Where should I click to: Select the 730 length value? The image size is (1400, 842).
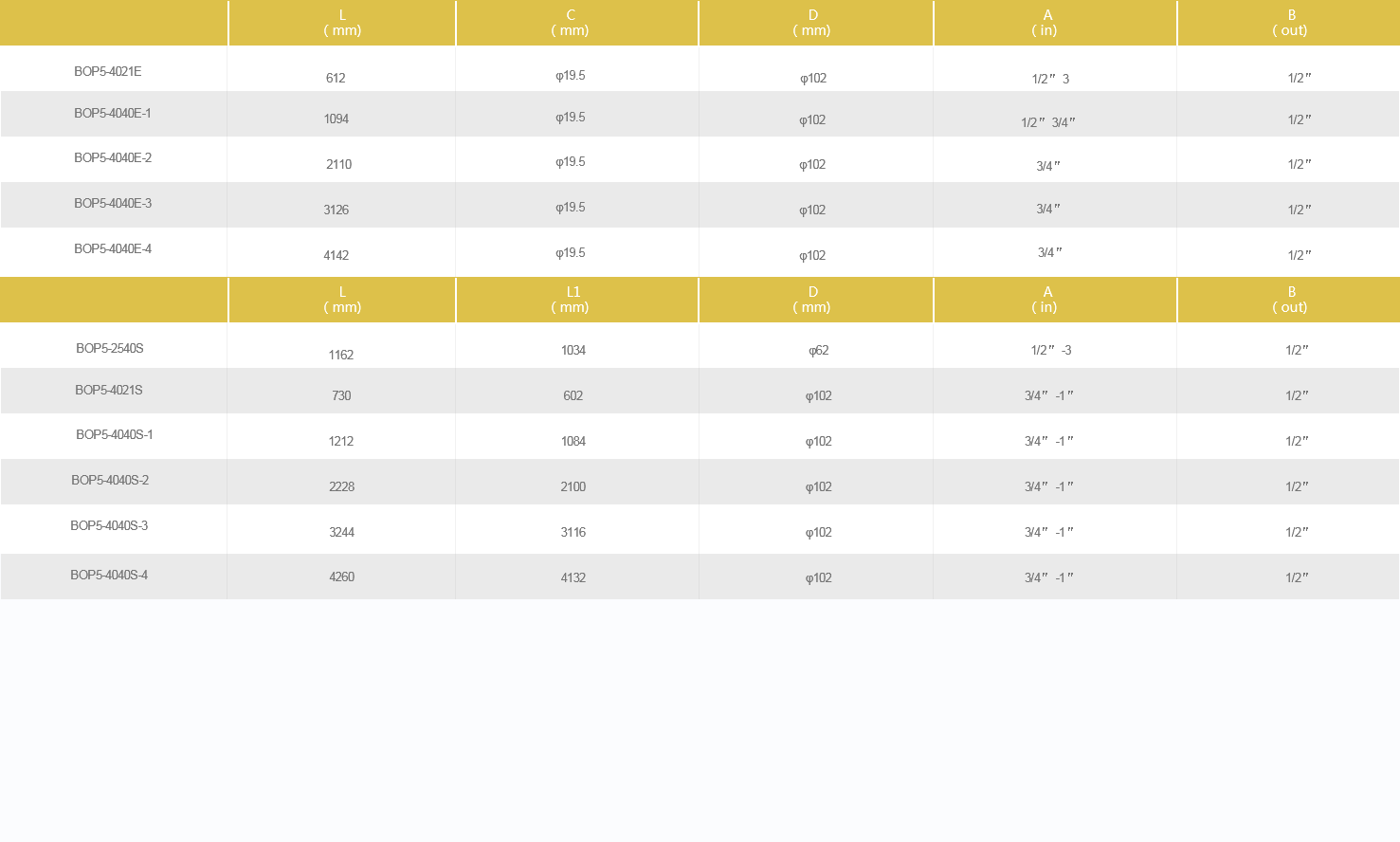[x=341, y=396]
